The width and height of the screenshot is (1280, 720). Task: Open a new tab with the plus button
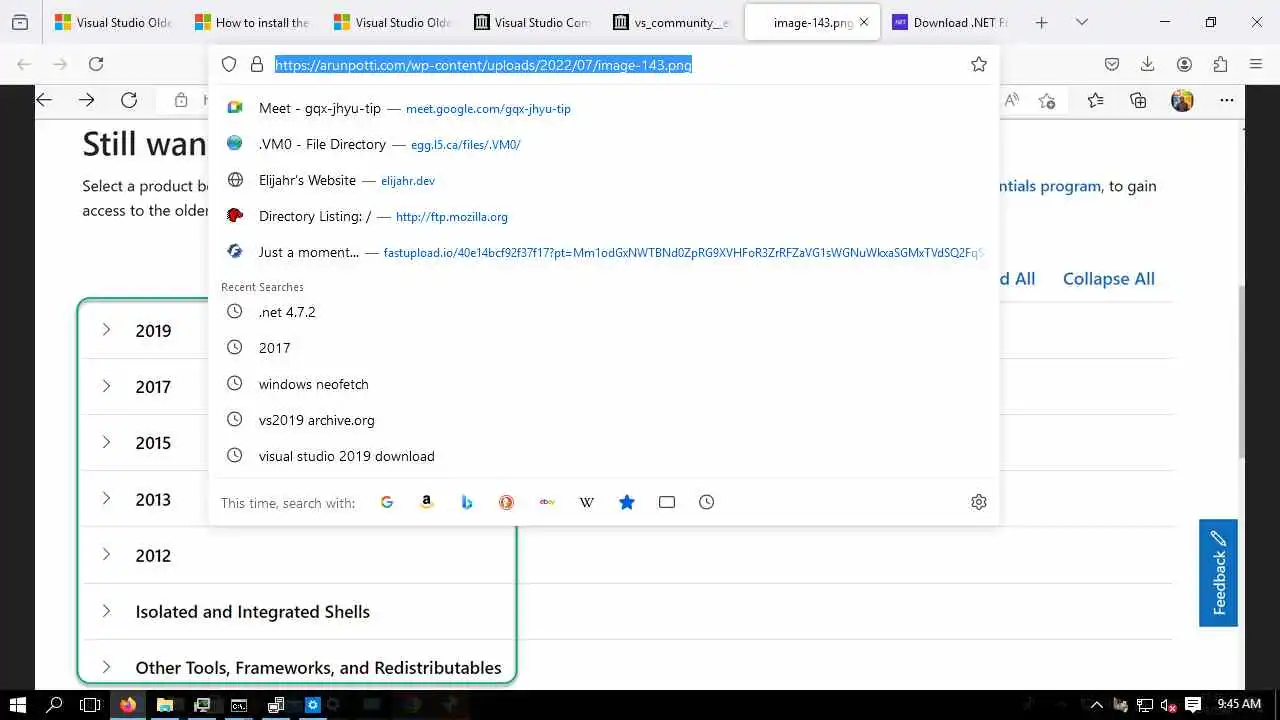pos(1041,22)
